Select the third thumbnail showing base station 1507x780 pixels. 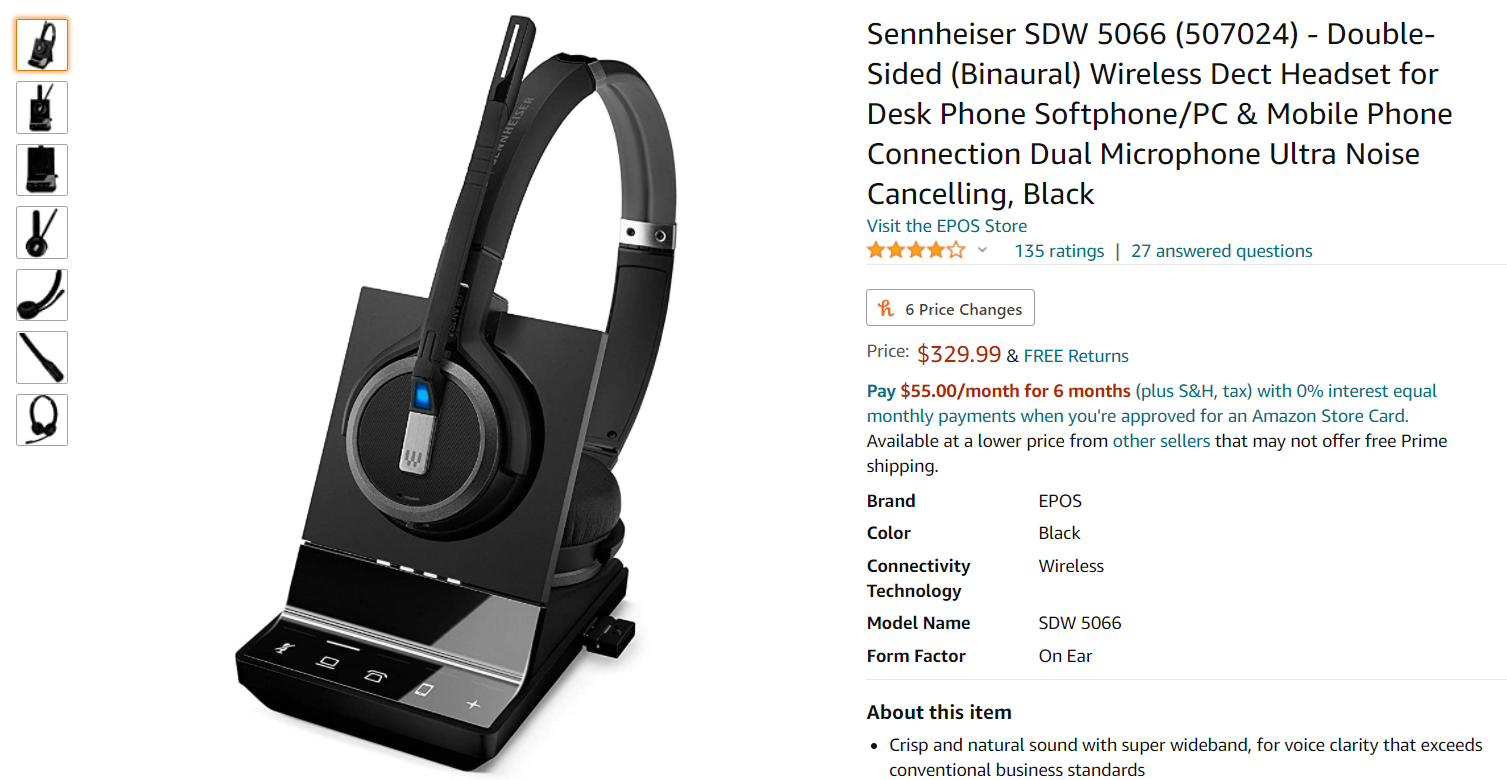click(42, 170)
